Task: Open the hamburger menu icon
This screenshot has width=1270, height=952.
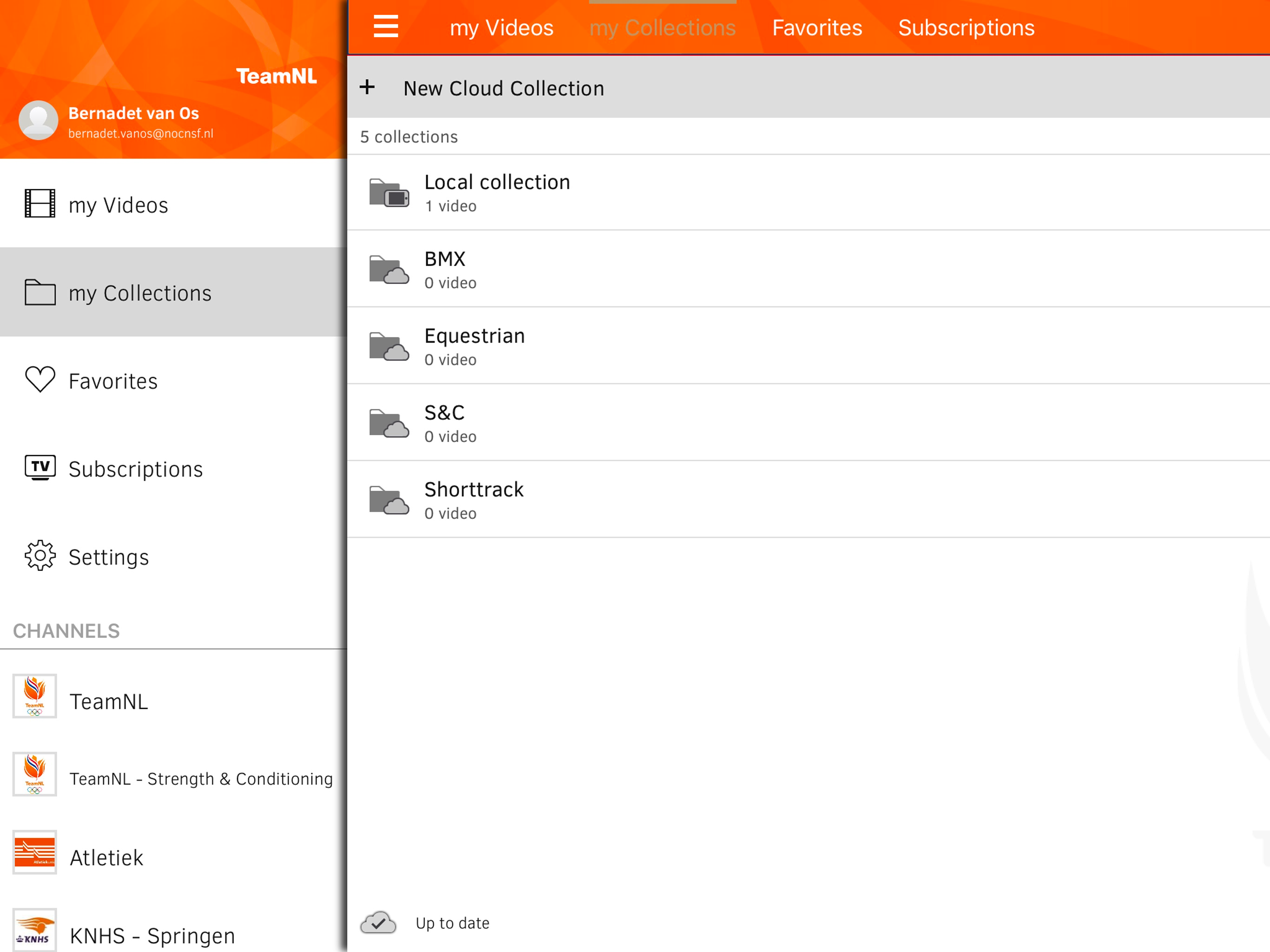Action: click(386, 27)
